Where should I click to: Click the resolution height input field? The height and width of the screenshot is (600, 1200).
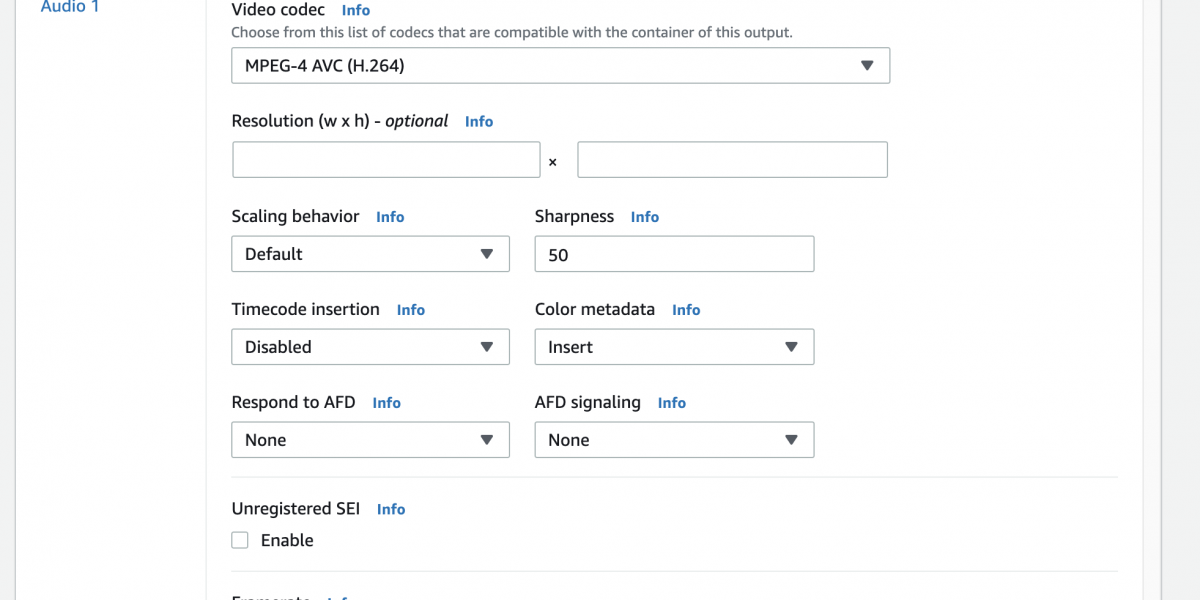pyautogui.click(x=732, y=160)
